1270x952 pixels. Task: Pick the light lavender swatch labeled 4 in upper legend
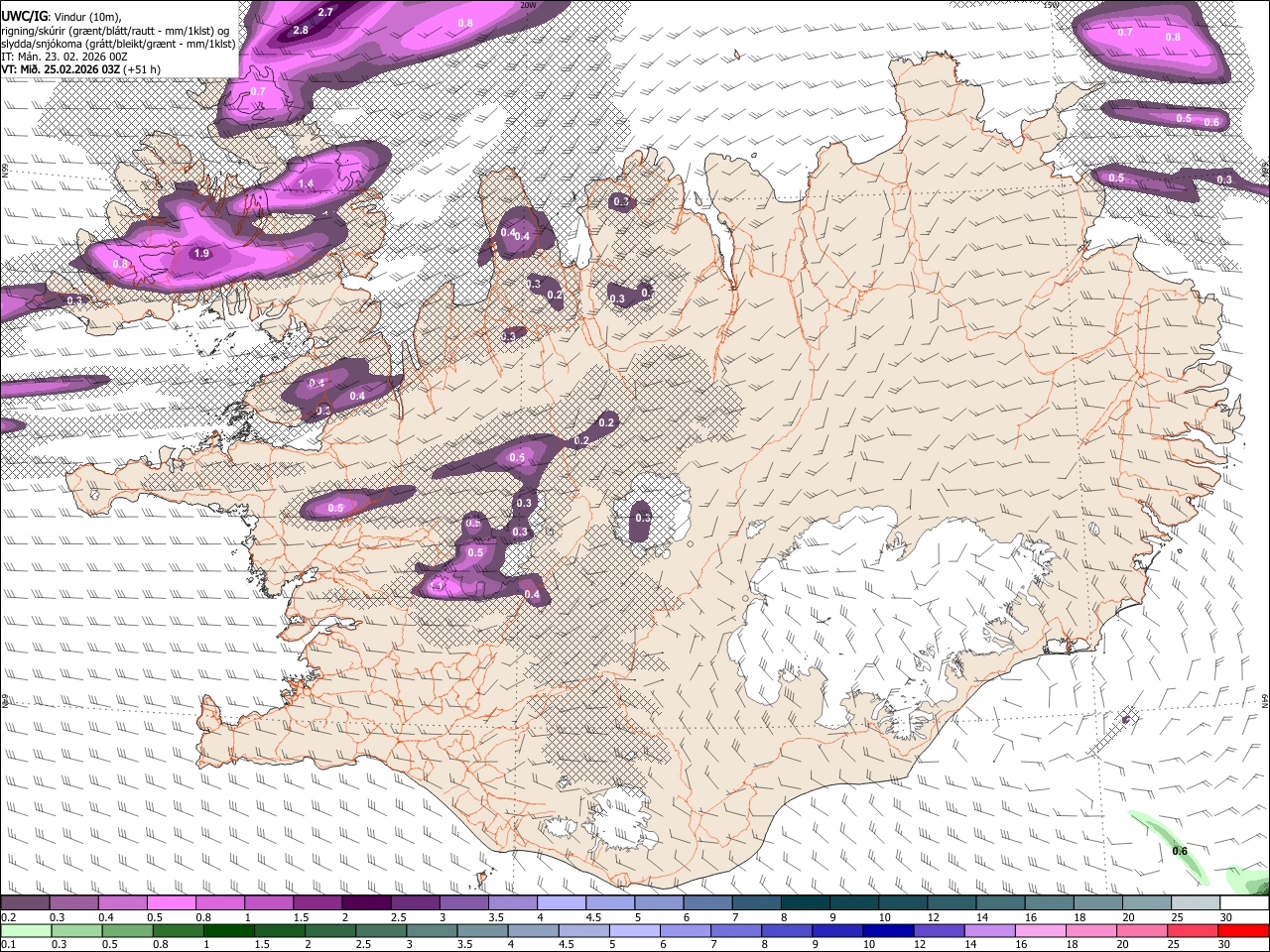pos(560,903)
